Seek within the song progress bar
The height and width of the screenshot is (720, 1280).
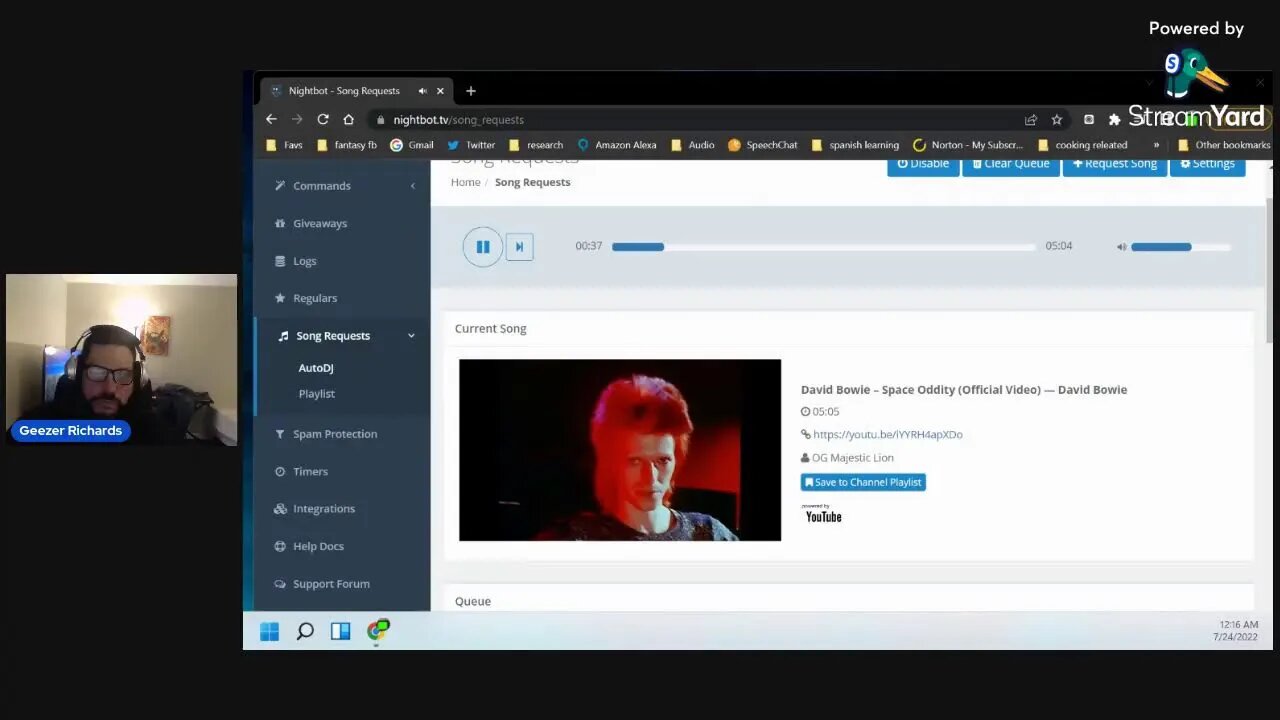(823, 247)
